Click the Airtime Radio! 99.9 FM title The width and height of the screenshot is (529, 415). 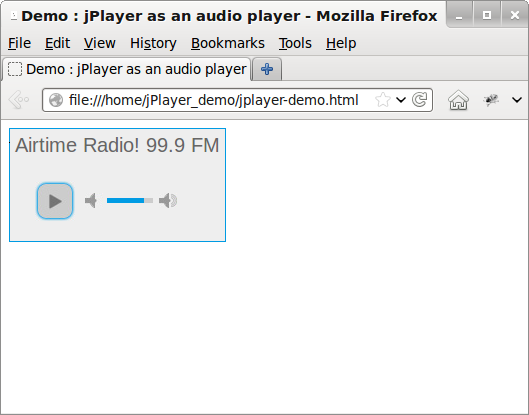tap(117, 145)
